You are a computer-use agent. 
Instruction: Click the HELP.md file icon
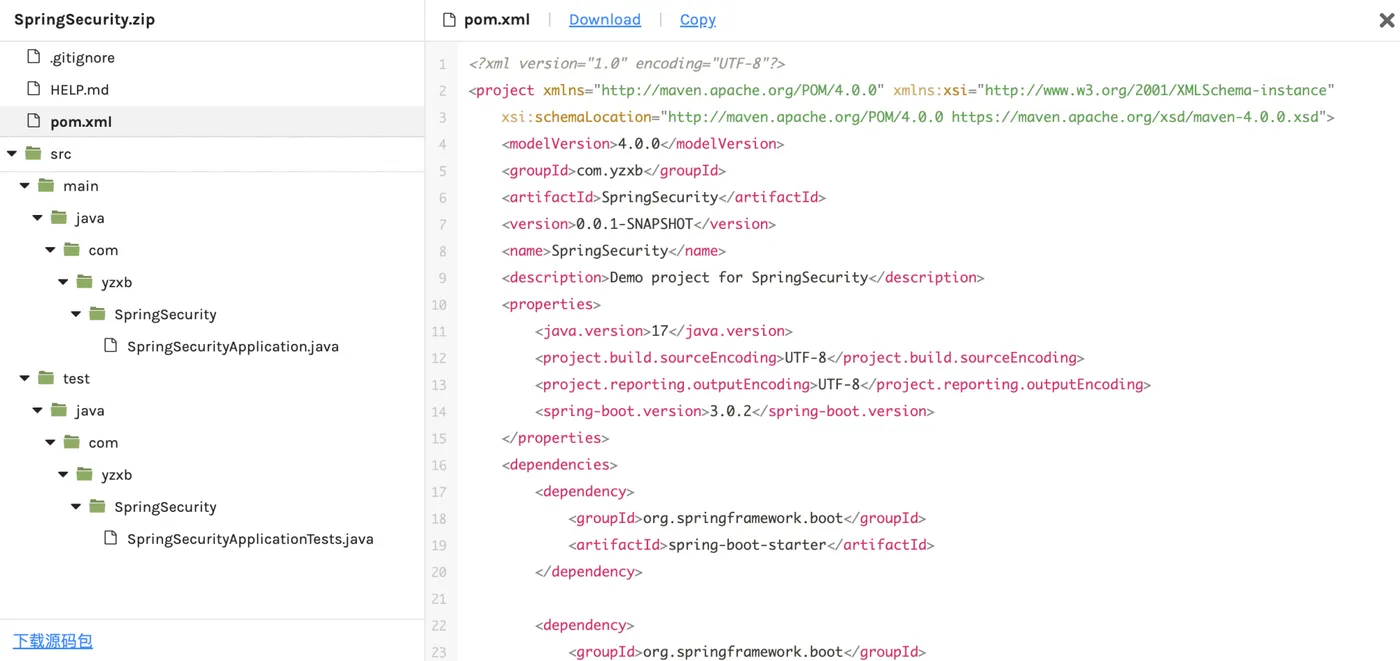pyautogui.click(x=33, y=89)
